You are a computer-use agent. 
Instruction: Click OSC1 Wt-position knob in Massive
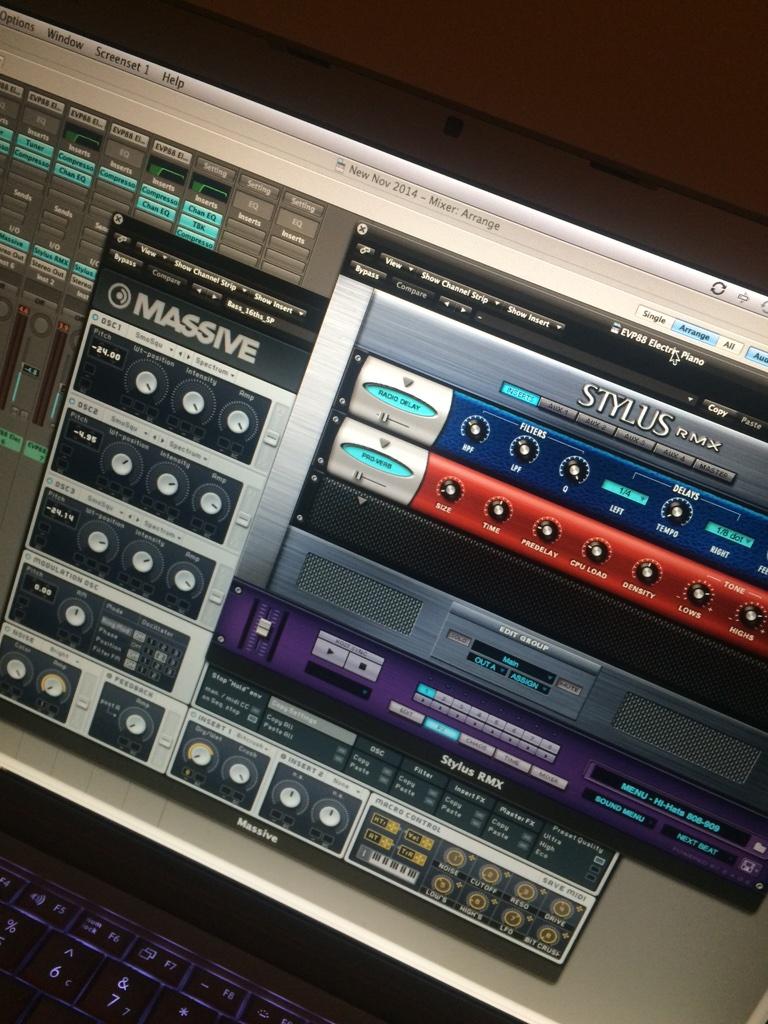(146, 381)
